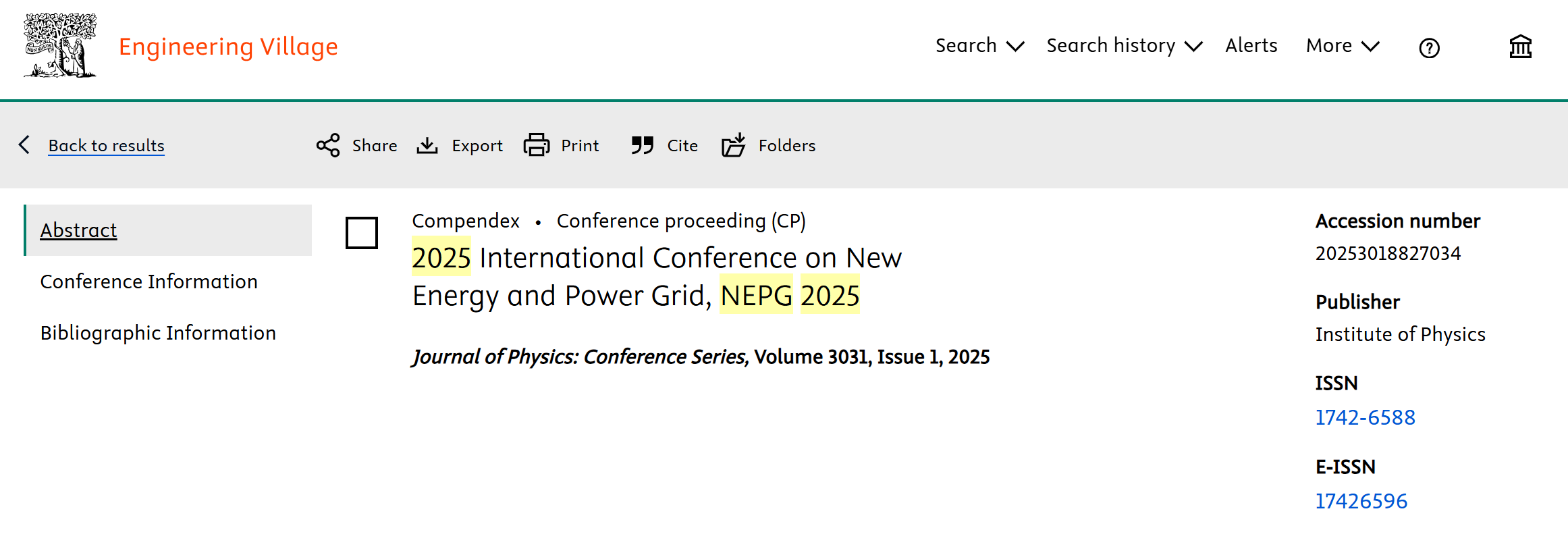This screenshot has height=555, width=1568.
Task: Click the back arrow chevron
Action: click(x=24, y=144)
